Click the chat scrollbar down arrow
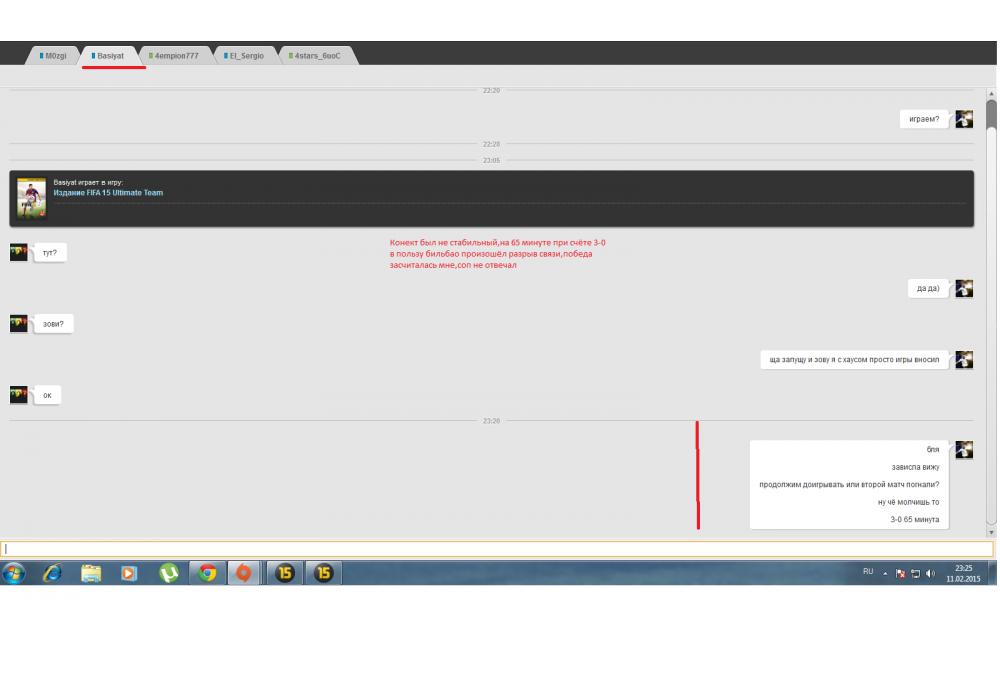This screenshot has height=700, width=1000. [991, 532]
